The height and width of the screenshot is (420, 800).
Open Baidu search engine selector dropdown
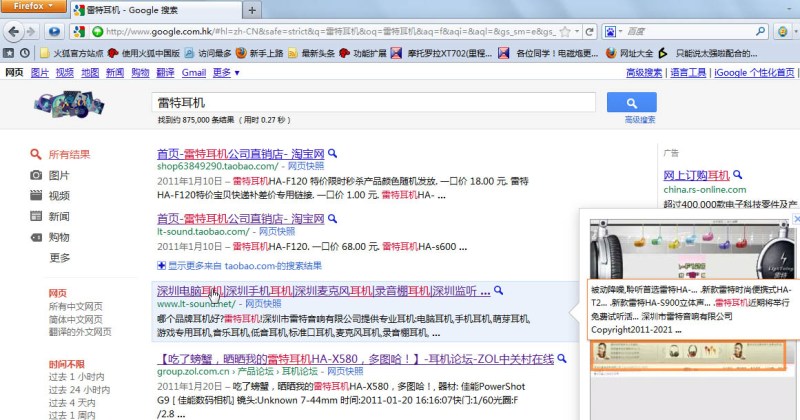613,32
